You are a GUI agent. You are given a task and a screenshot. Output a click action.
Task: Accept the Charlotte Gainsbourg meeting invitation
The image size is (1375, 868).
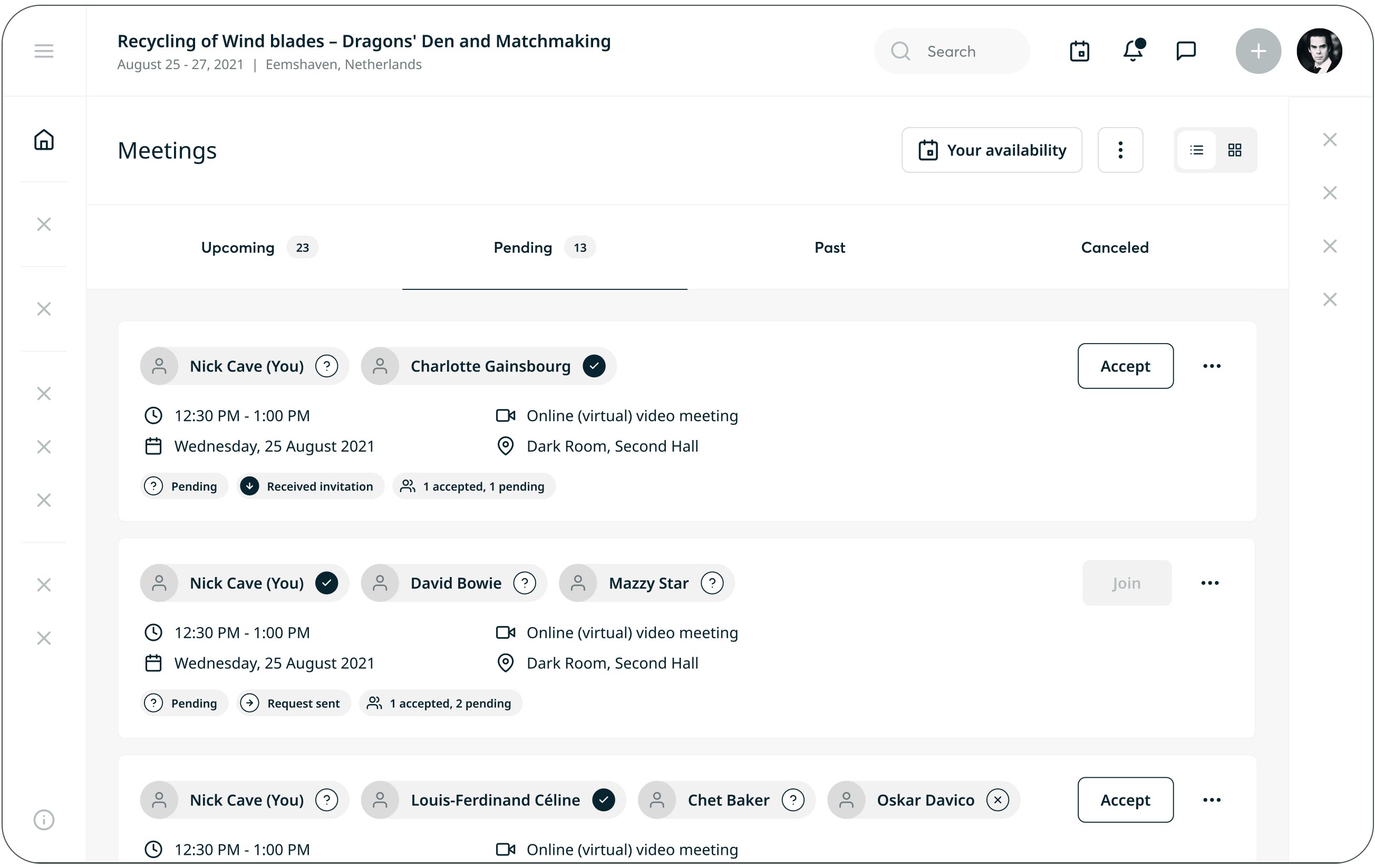pos(1125,366)
